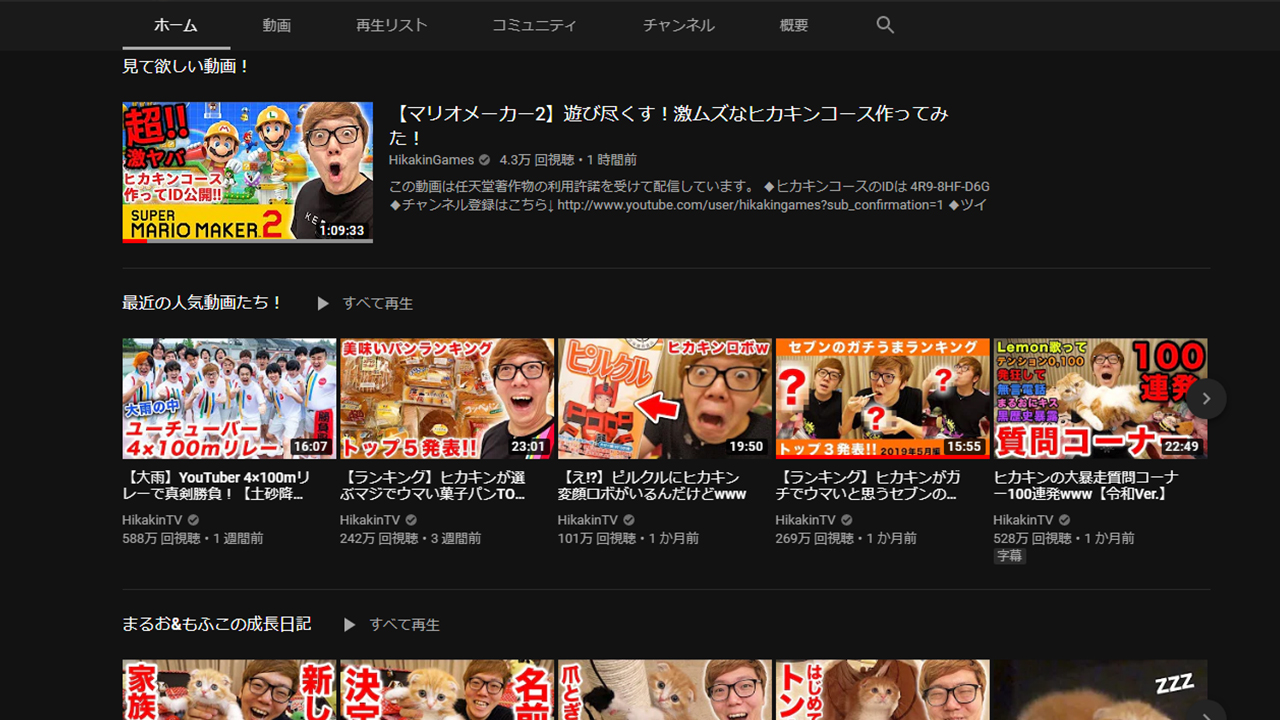Viewport: 1280px width, 720px height.
Task: Open 【大雨】YouTuber 4×100mリレー video title
Action: 216,486
